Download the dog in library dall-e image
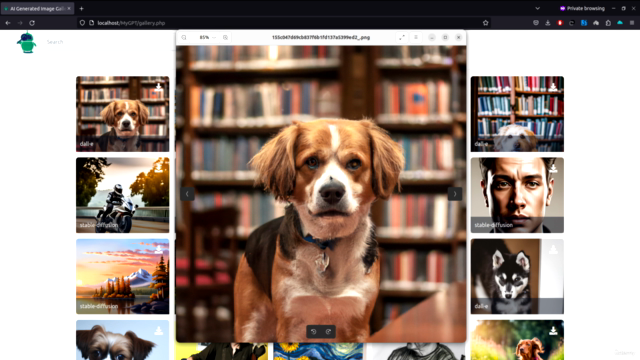Image resolution: width=640 pixels, height=360 pixels. click(158, 86)
